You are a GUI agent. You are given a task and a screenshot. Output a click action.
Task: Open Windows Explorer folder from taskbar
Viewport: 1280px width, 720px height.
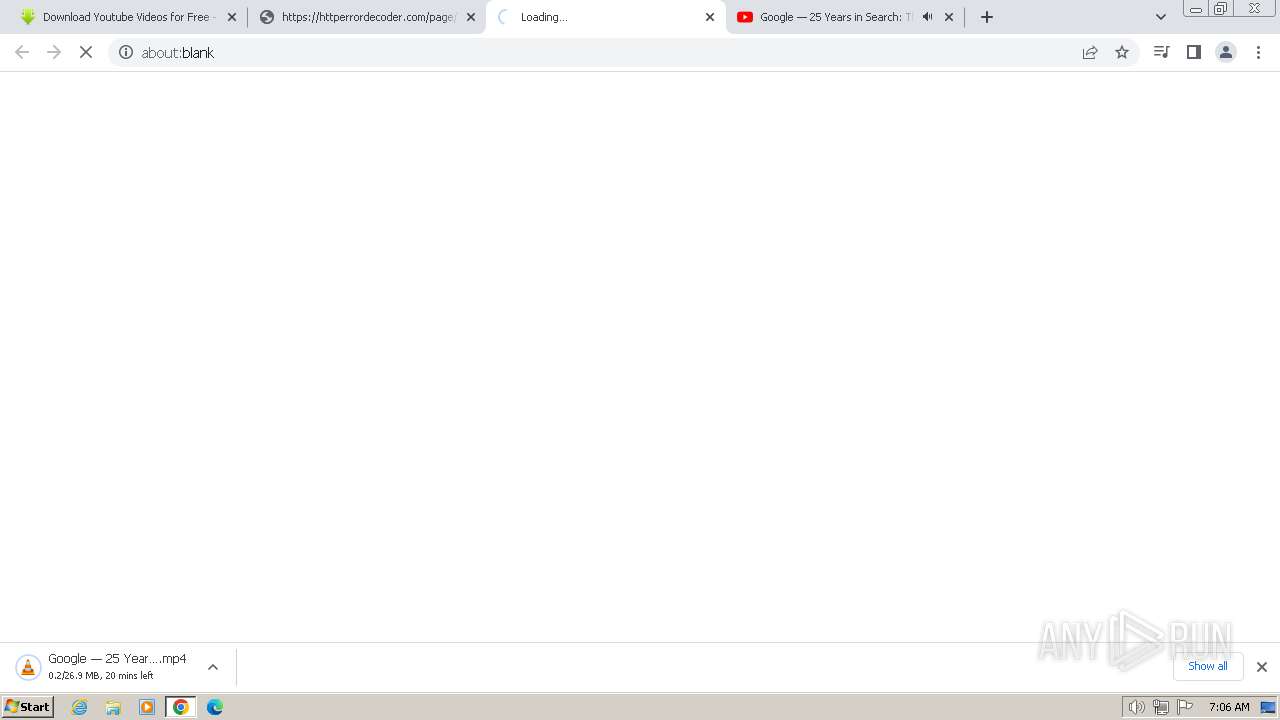113,707
